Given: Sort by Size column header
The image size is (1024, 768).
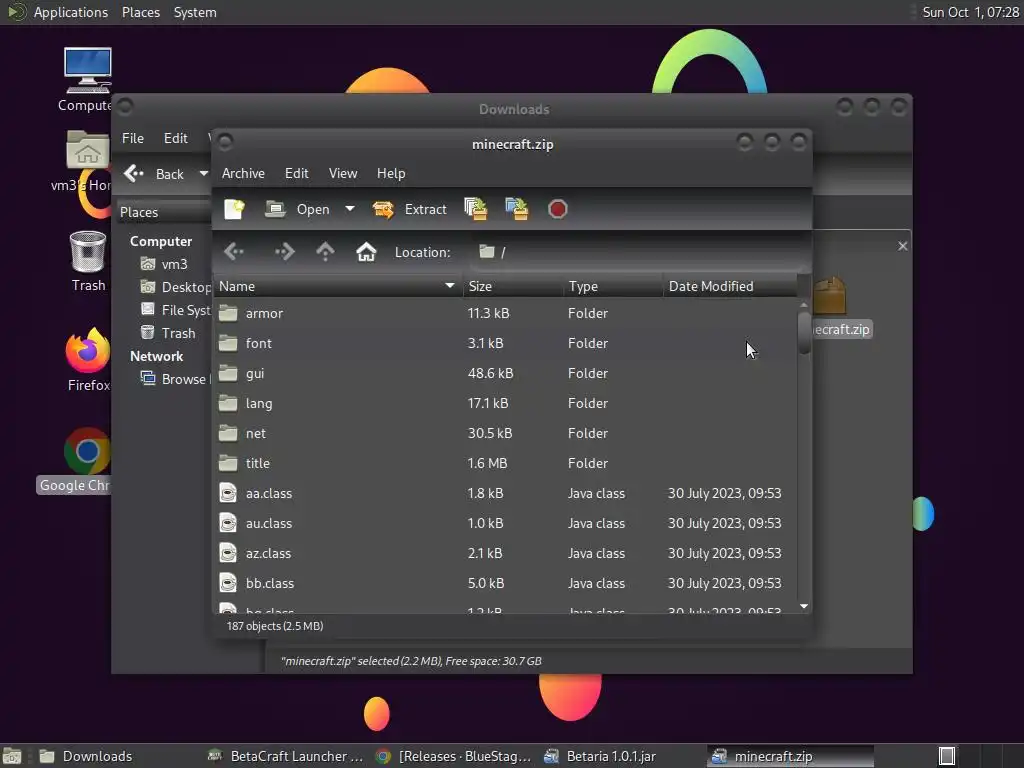Looking at the screenshot, I should click(513, 286).
